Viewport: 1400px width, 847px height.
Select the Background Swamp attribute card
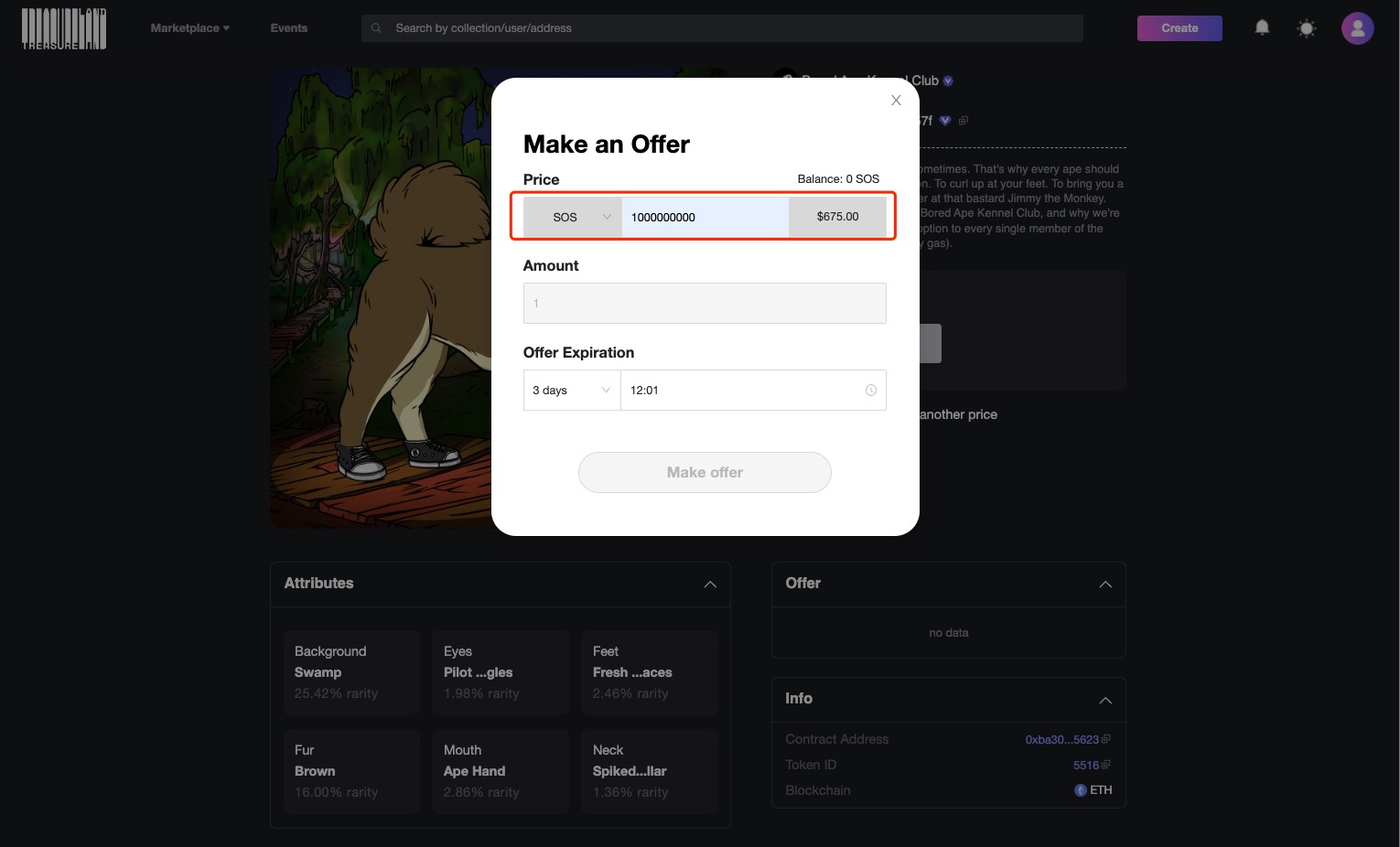point(351,672)
